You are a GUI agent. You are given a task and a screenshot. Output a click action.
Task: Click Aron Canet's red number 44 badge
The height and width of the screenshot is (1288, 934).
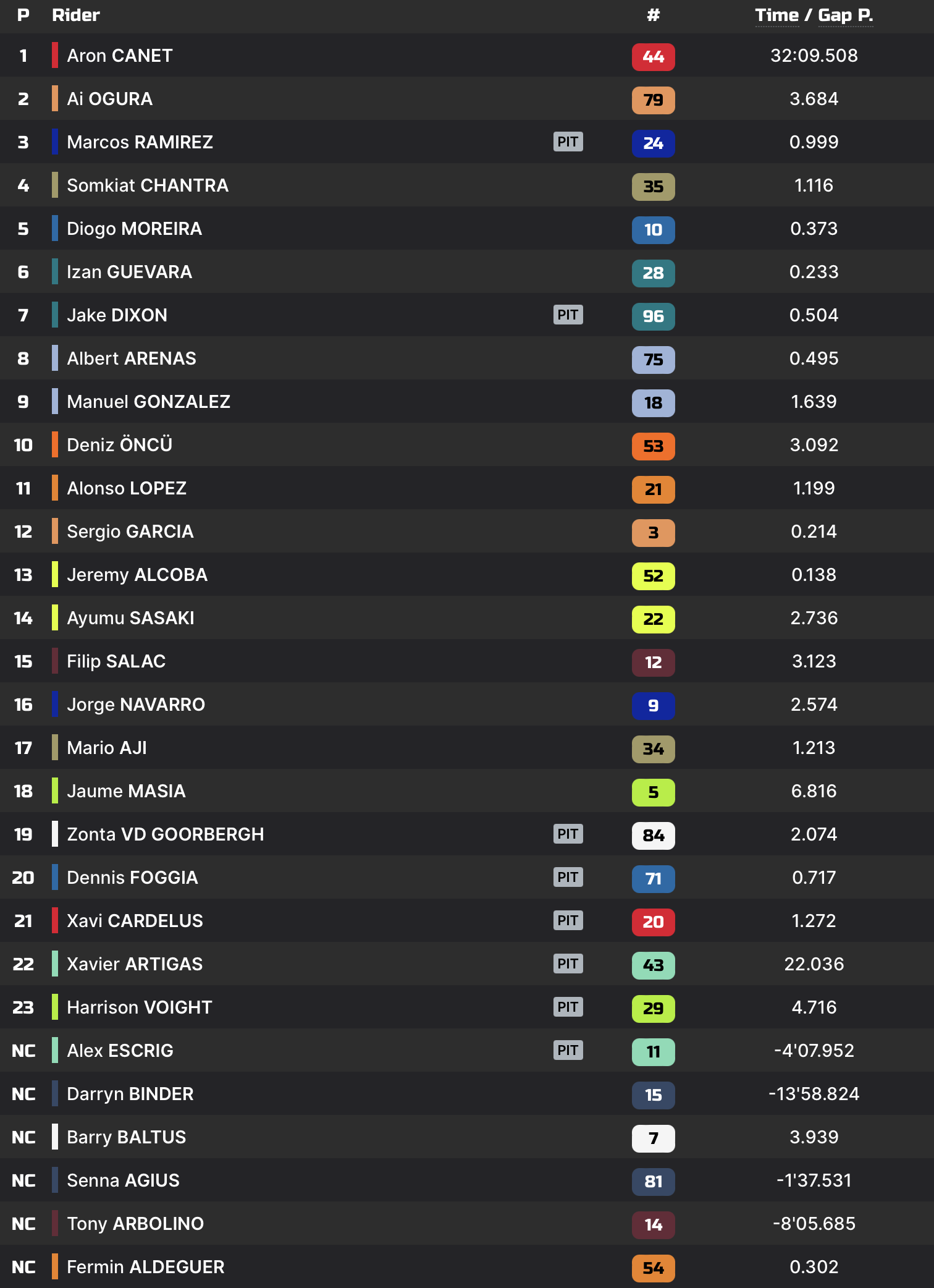click(x=653, y=57)
